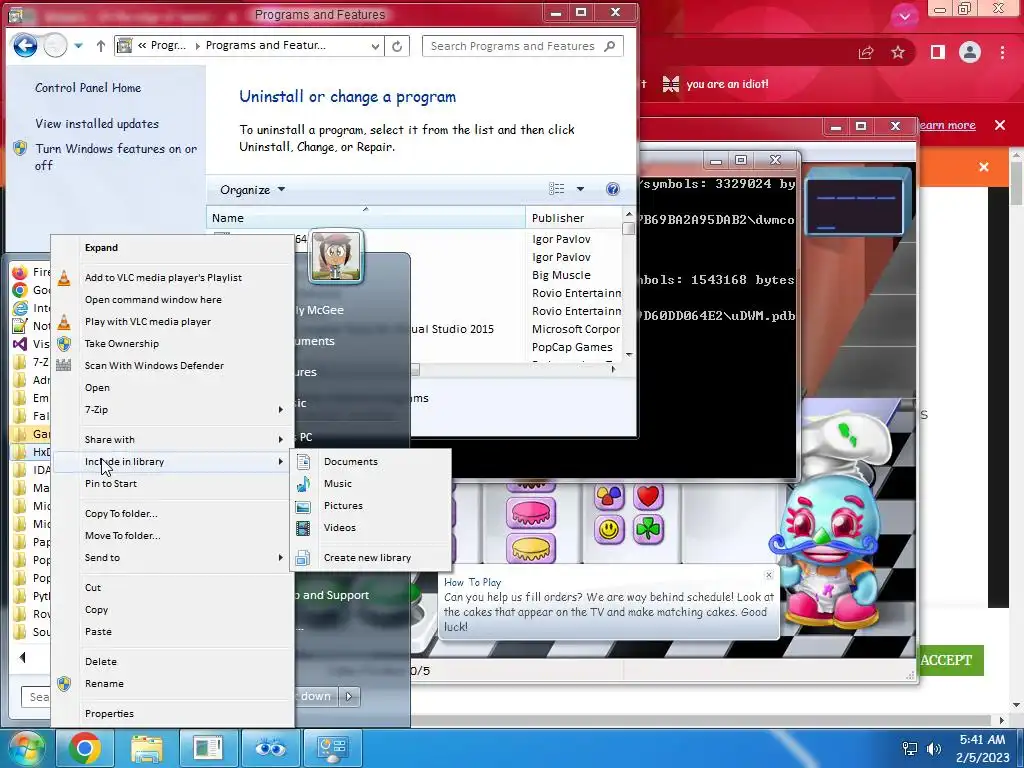Select the pink frosting cake layer
Viewport: 1024px width, 768px height.
531,513
